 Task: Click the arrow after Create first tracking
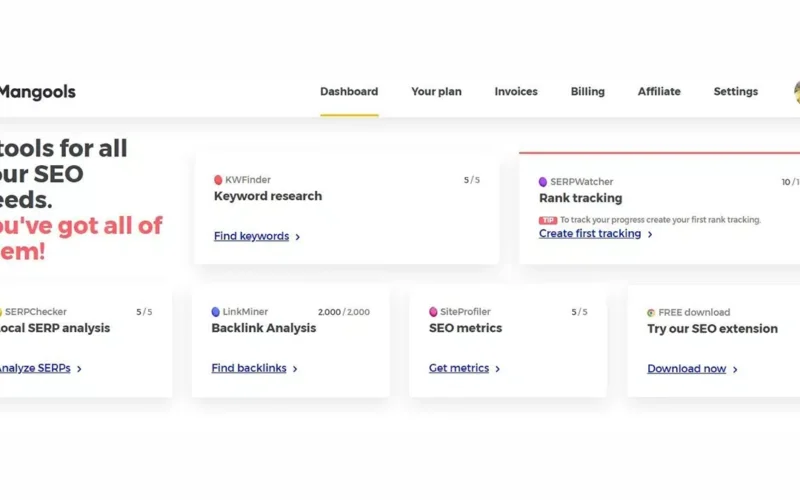pyautogui.click(x=650, y=234)
